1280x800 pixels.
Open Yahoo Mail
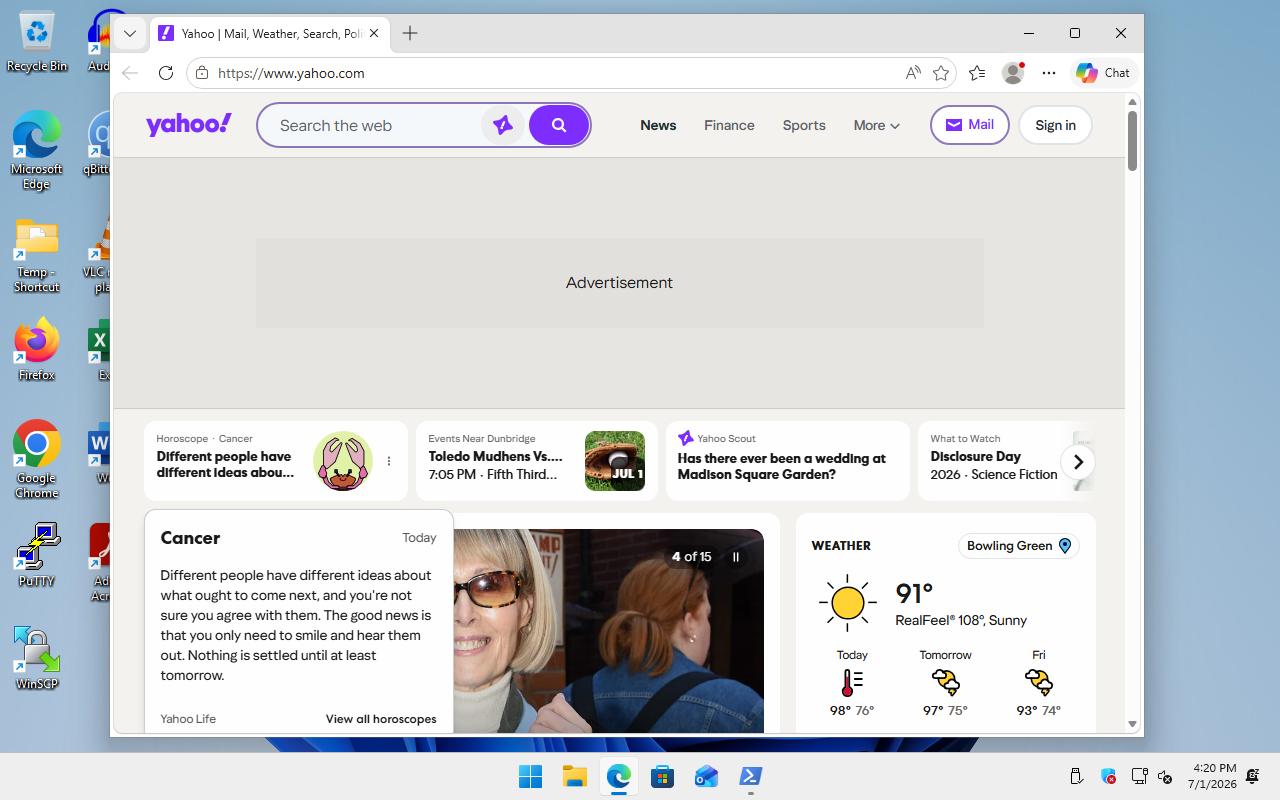point(969,125)
